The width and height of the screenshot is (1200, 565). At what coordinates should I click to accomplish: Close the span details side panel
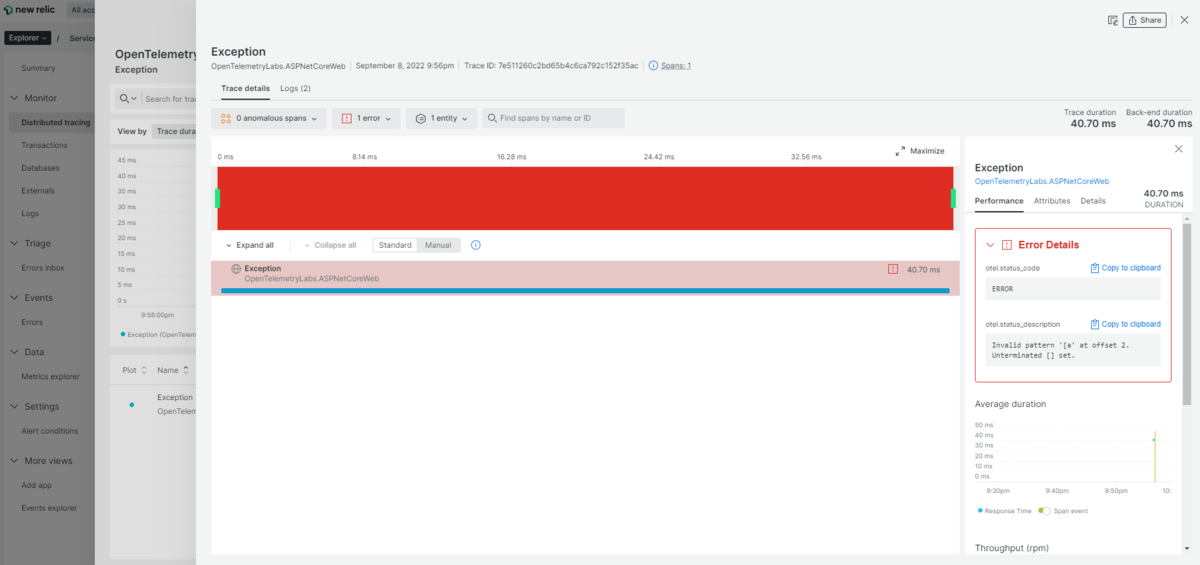click(1178, 148)
